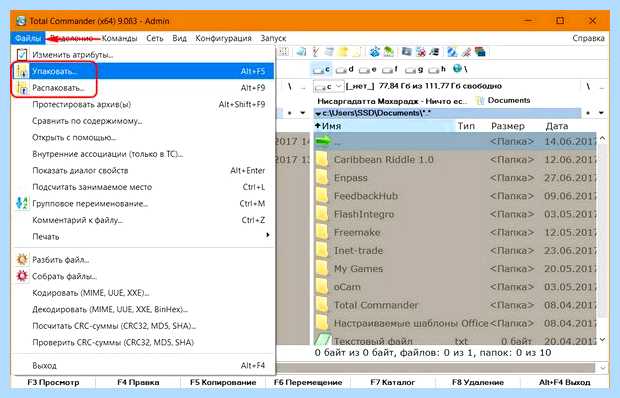
Task: Click the F7 Каталог button
Action: (393, 383)
